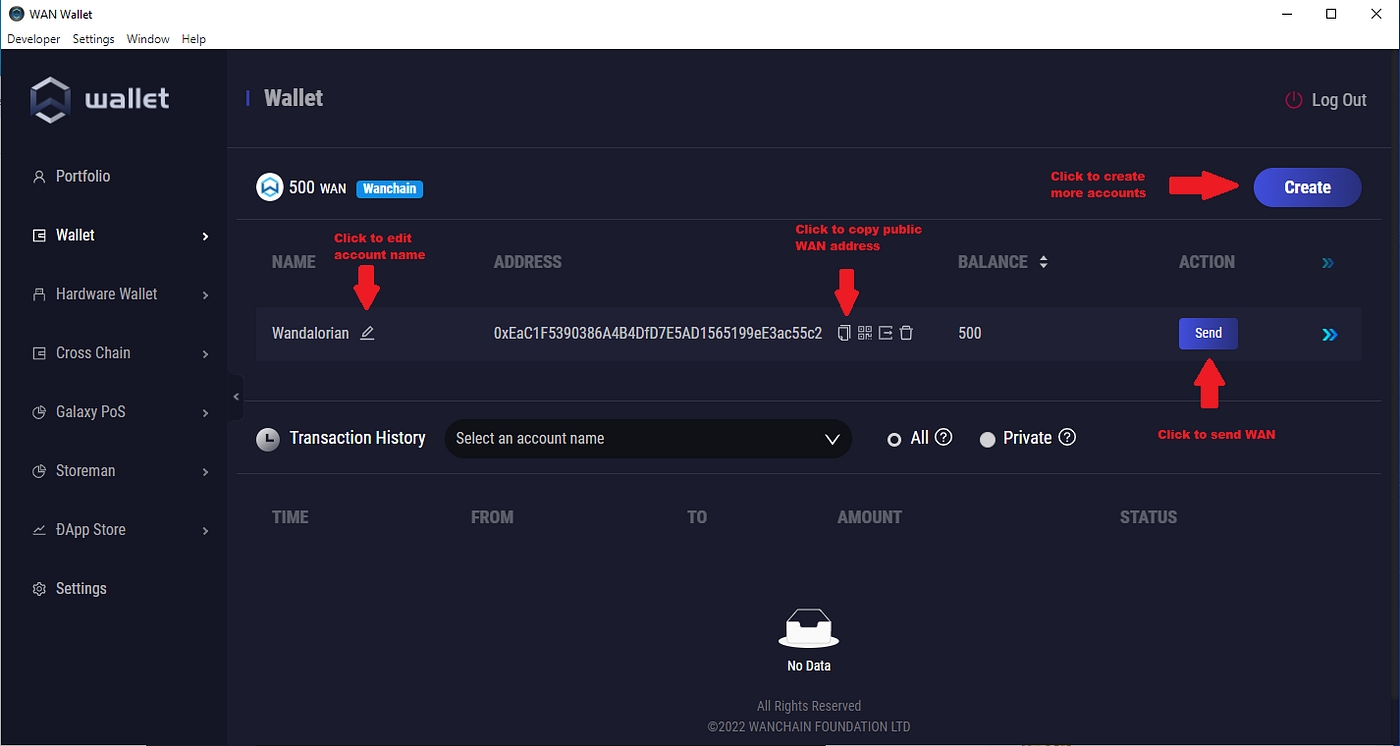Click the WAN Wallet title bar app icon
1400x746 pixels.
[17, 14]
